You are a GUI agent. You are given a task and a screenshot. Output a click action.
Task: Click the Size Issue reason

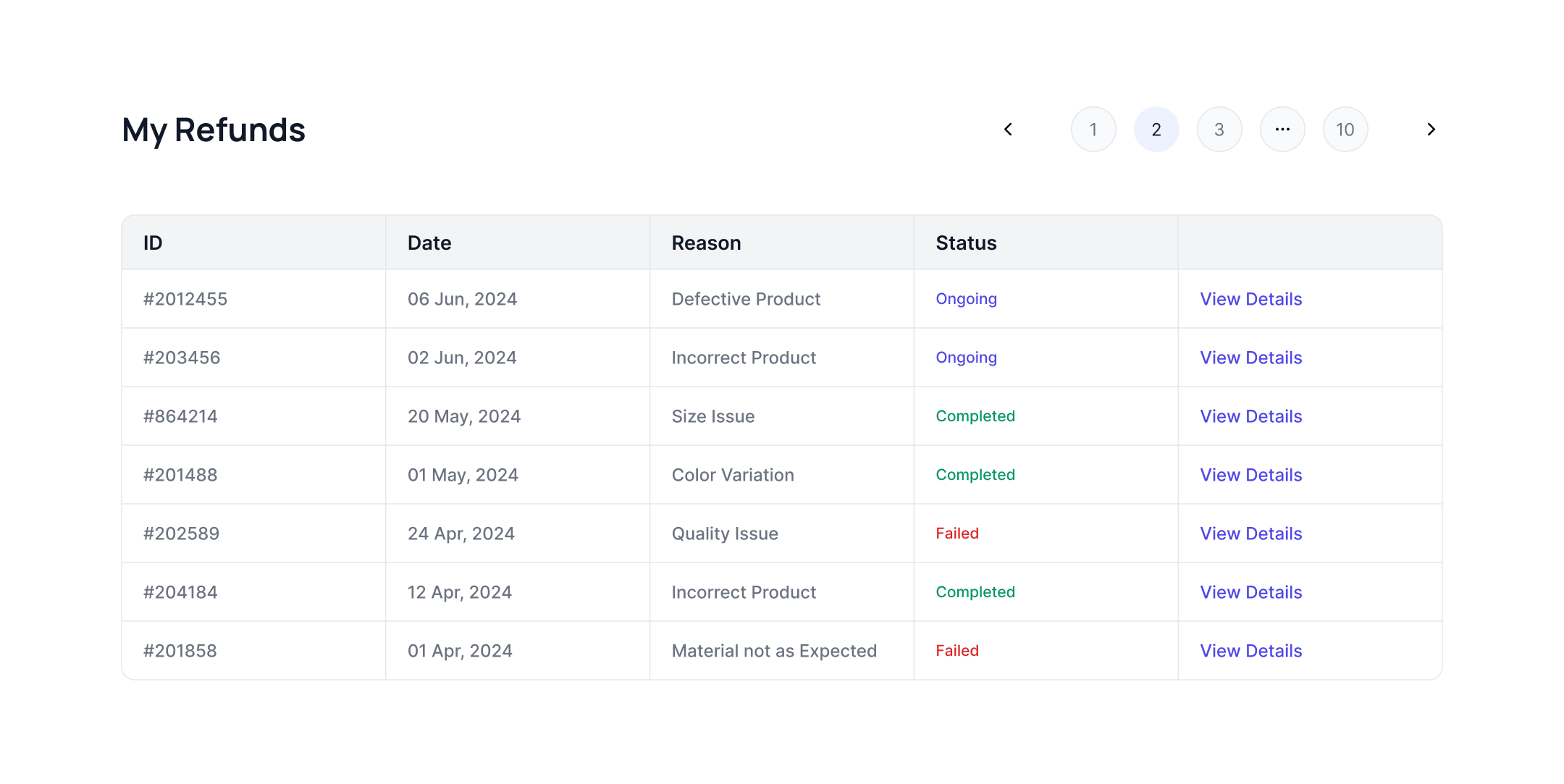(x=713, y=416)
